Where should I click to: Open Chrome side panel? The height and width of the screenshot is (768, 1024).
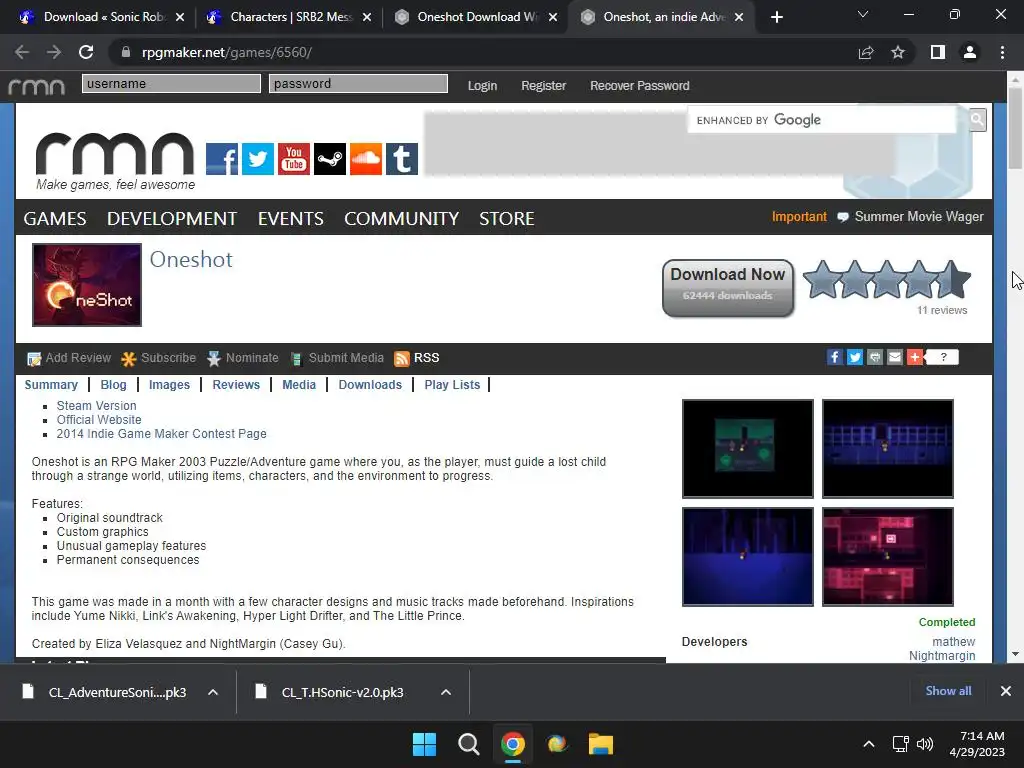938,52
